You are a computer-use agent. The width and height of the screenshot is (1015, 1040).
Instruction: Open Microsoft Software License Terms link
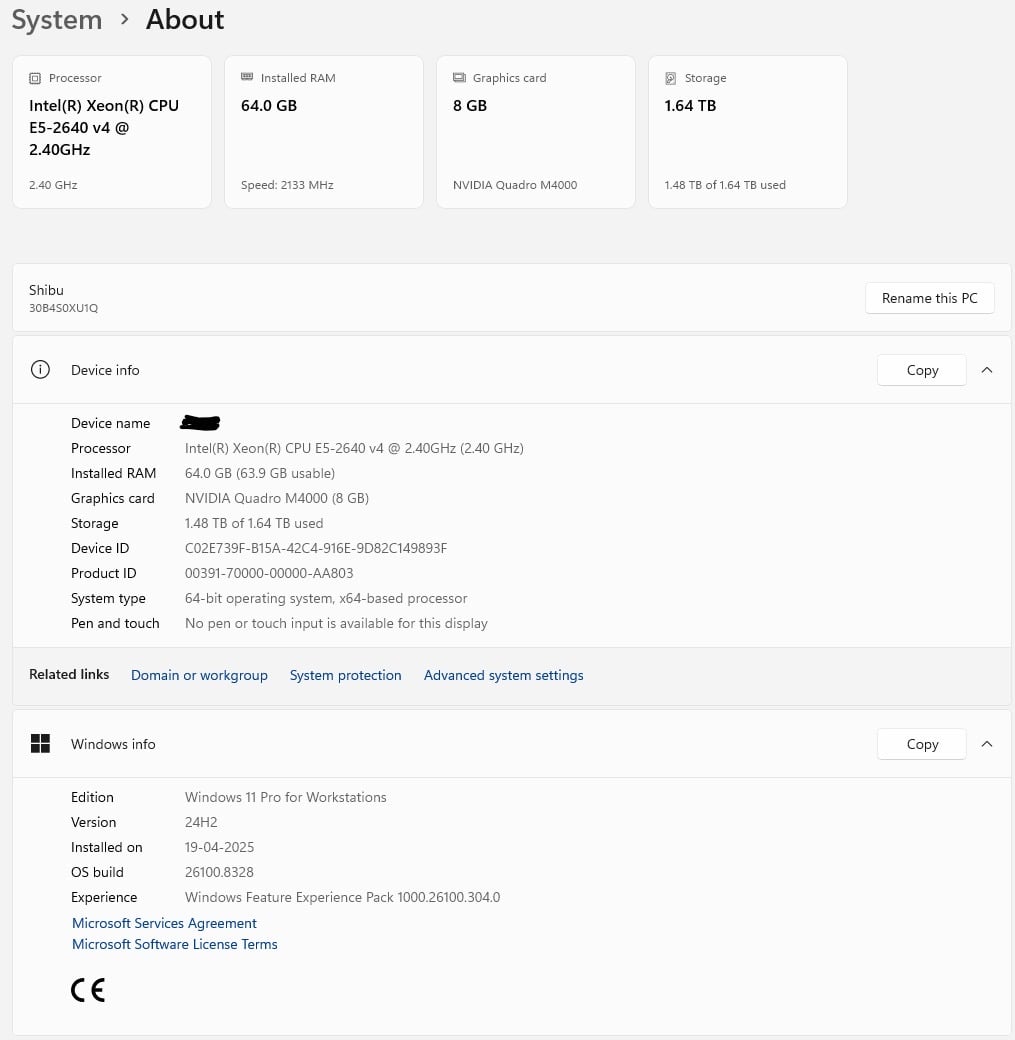[x=174, y=944]
